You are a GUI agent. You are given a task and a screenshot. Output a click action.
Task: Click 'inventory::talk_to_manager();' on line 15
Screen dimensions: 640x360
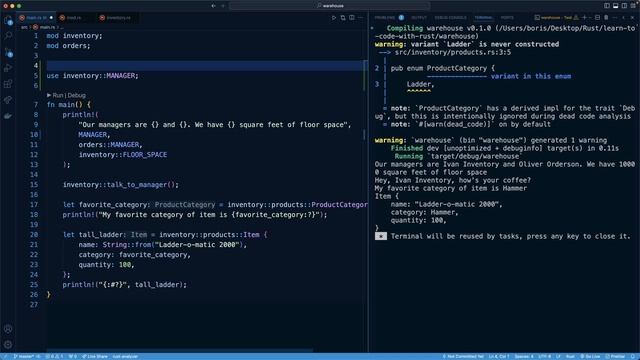pos(121,185)
